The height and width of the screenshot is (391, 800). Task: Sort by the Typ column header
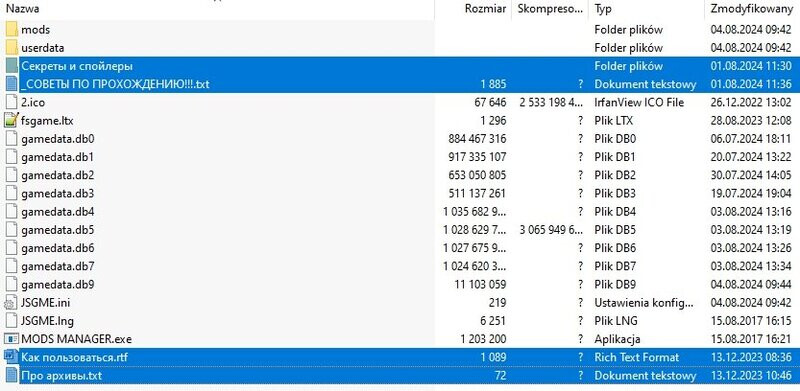click(603, 9)
